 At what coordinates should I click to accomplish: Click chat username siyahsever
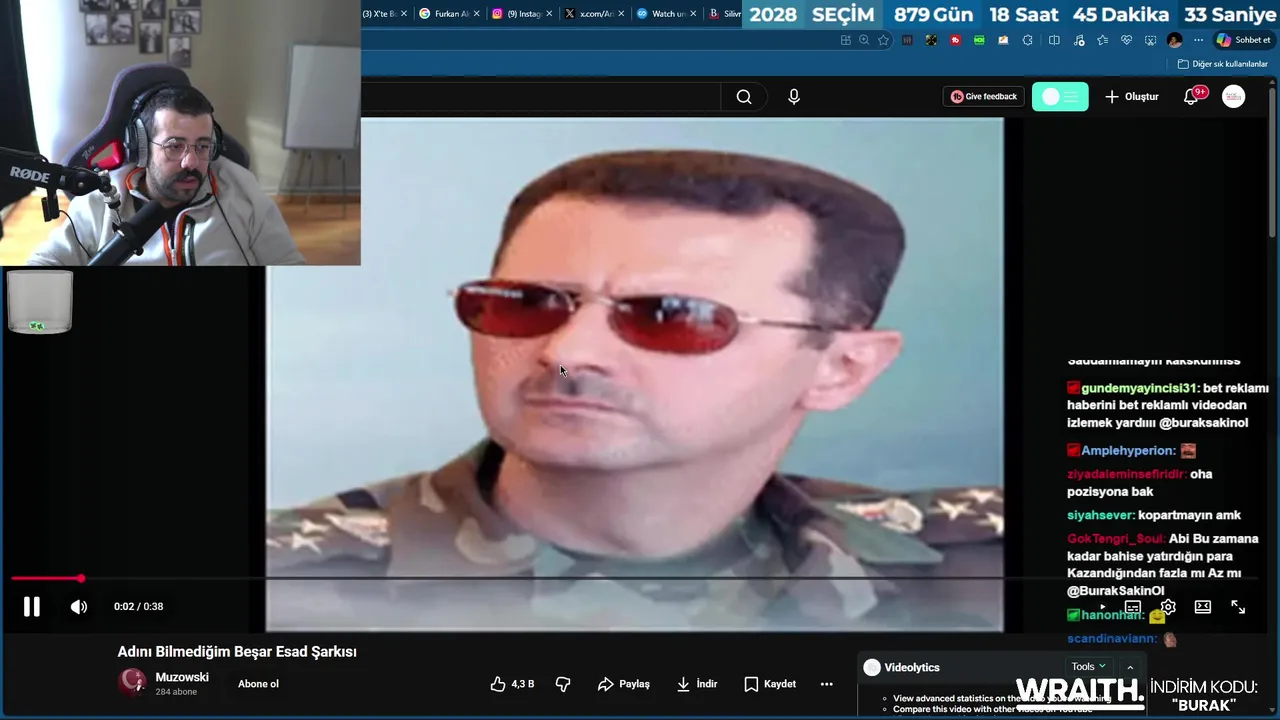point(1101,515)
